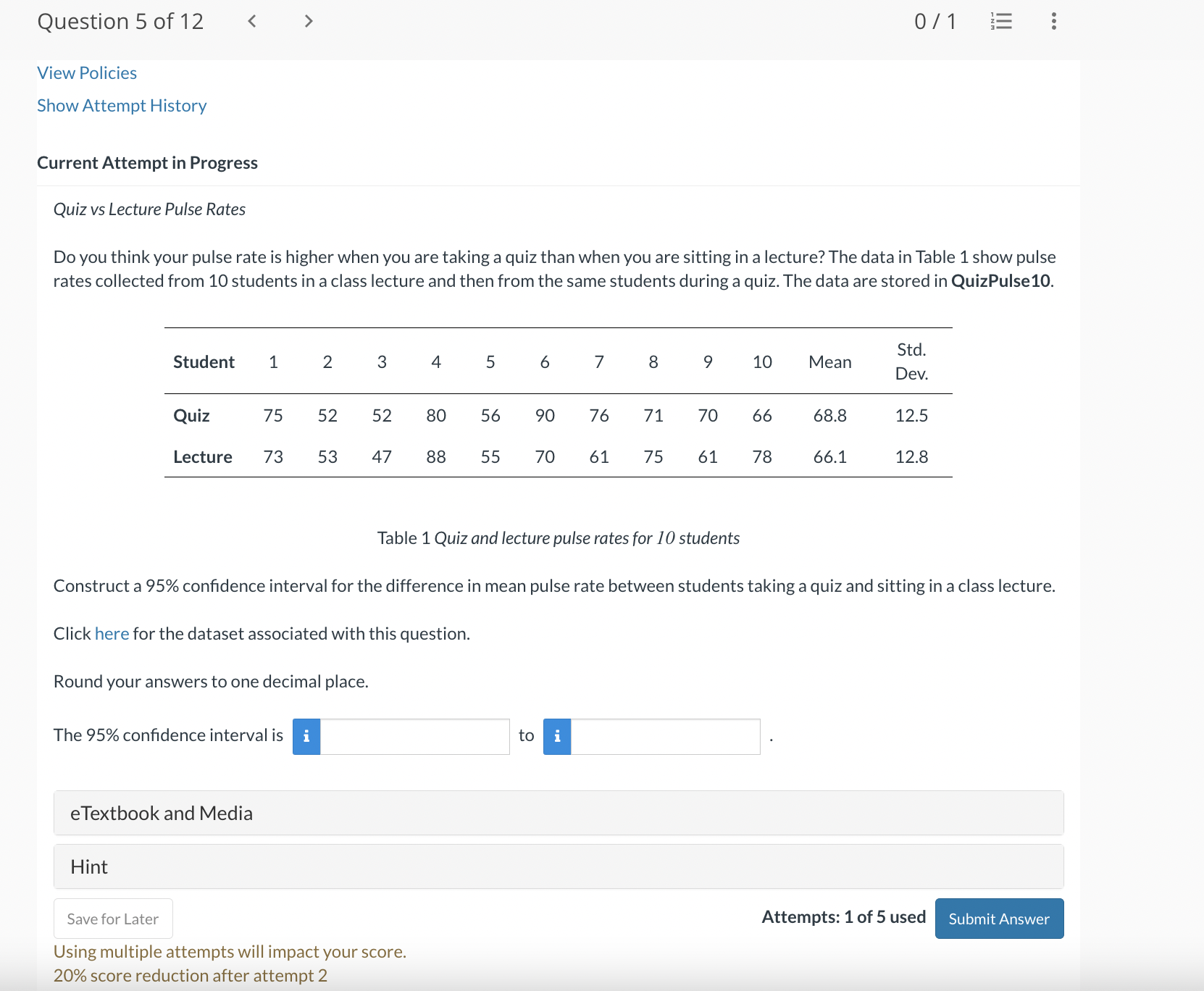Click Save for Later
The width and height of the screenshot is (1204, 991).
[x=112, y=919]
